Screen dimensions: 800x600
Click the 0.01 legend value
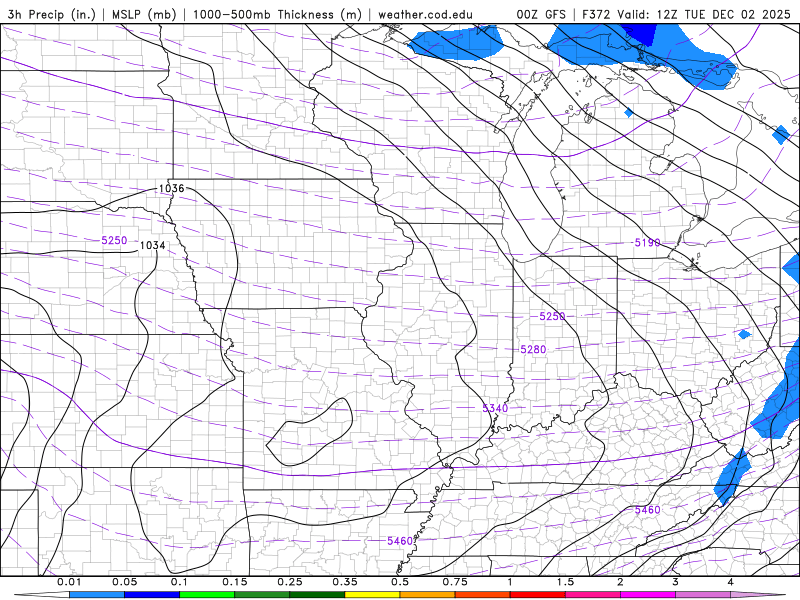coord(69,582)
